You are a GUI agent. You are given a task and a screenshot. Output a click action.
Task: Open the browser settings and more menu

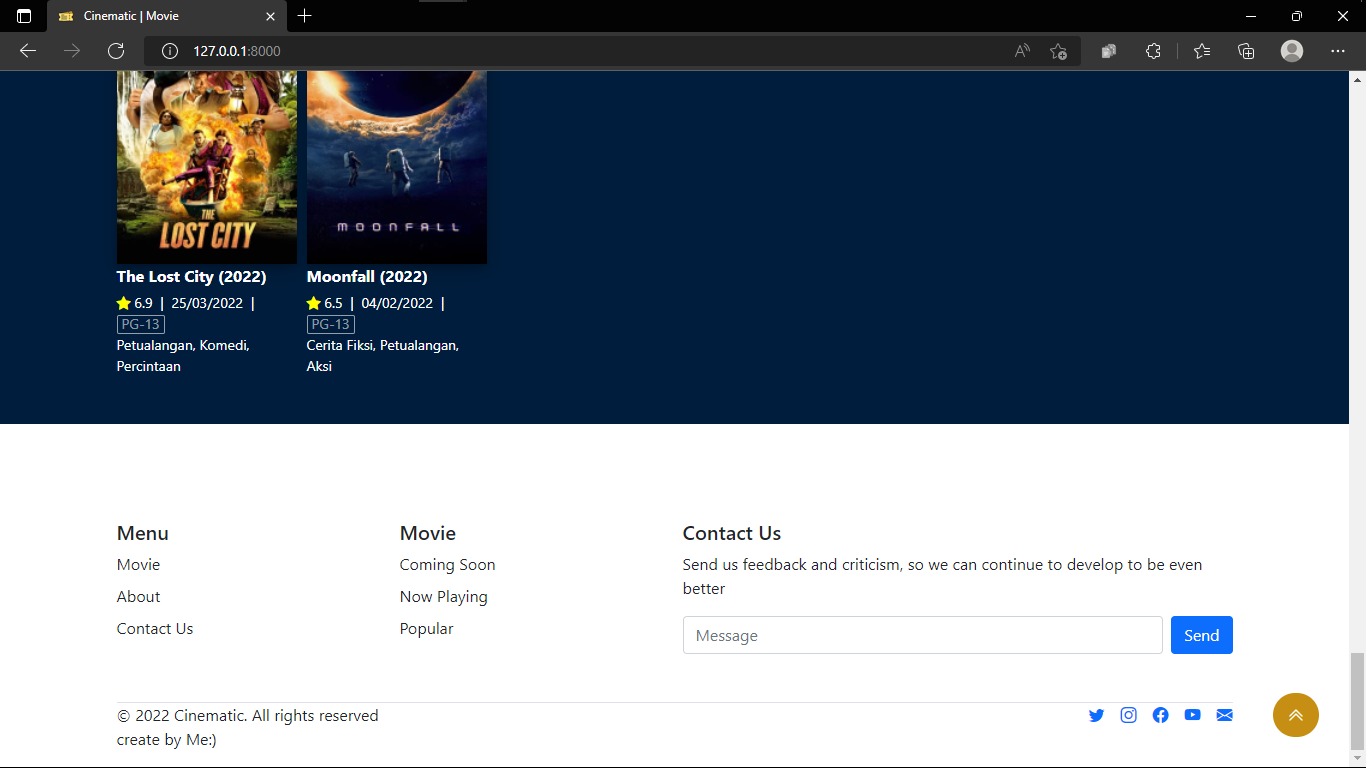click(1338, 51)
